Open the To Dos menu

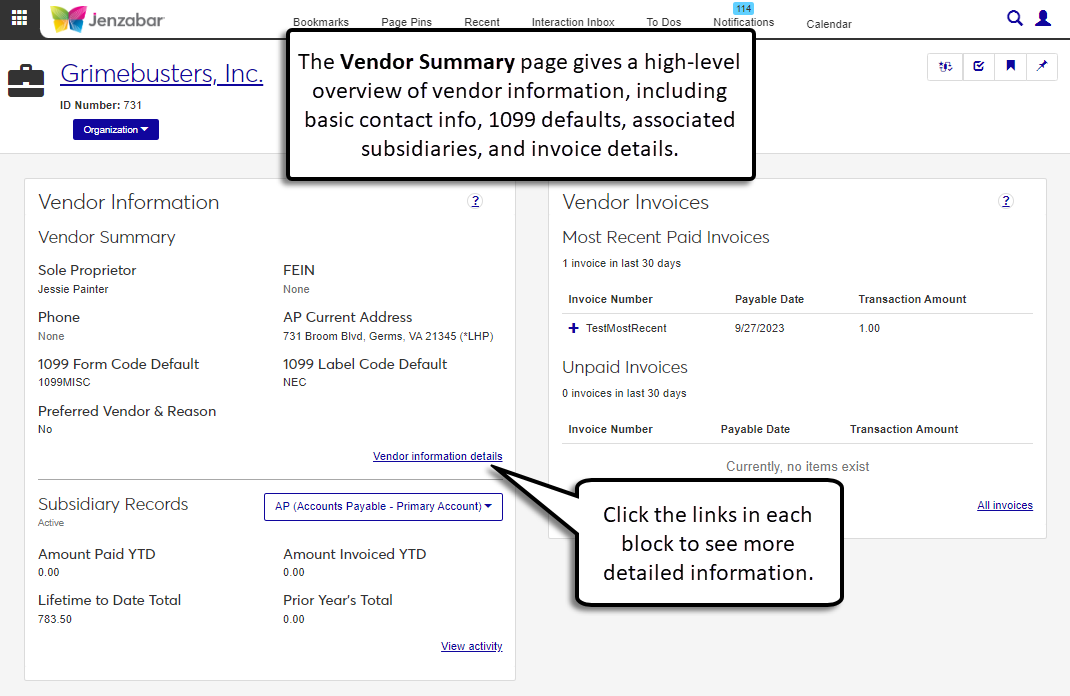(663, 22)
